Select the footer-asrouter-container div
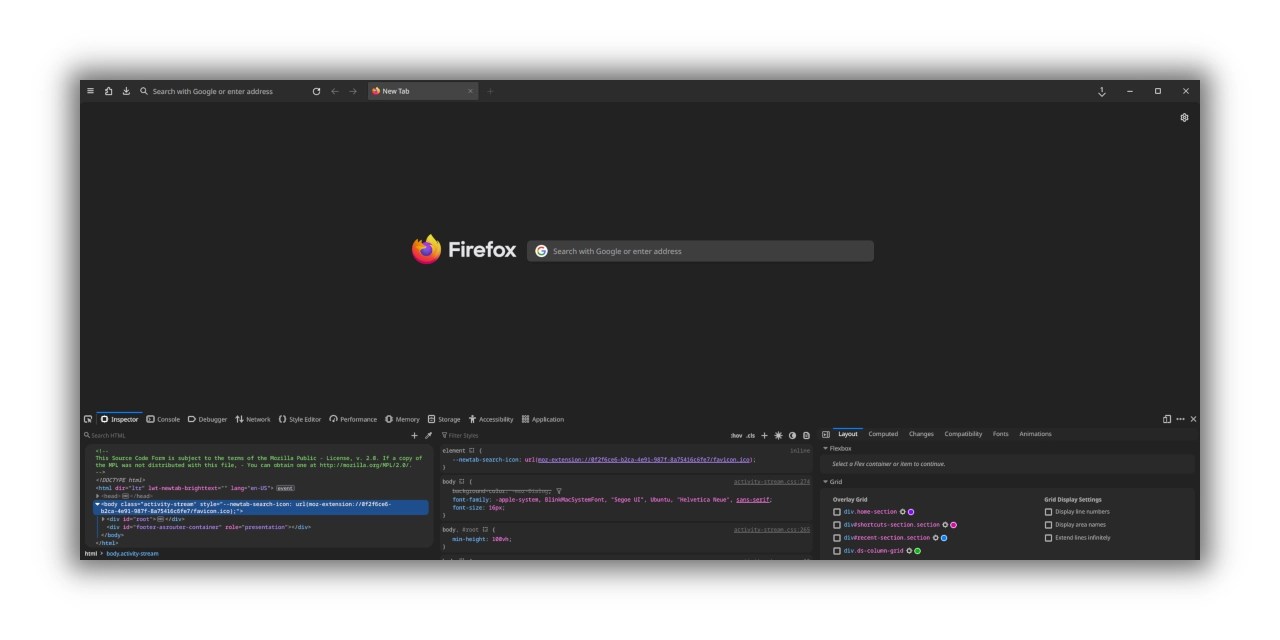This screenshot has height=640, width=1280. (209, 527)
